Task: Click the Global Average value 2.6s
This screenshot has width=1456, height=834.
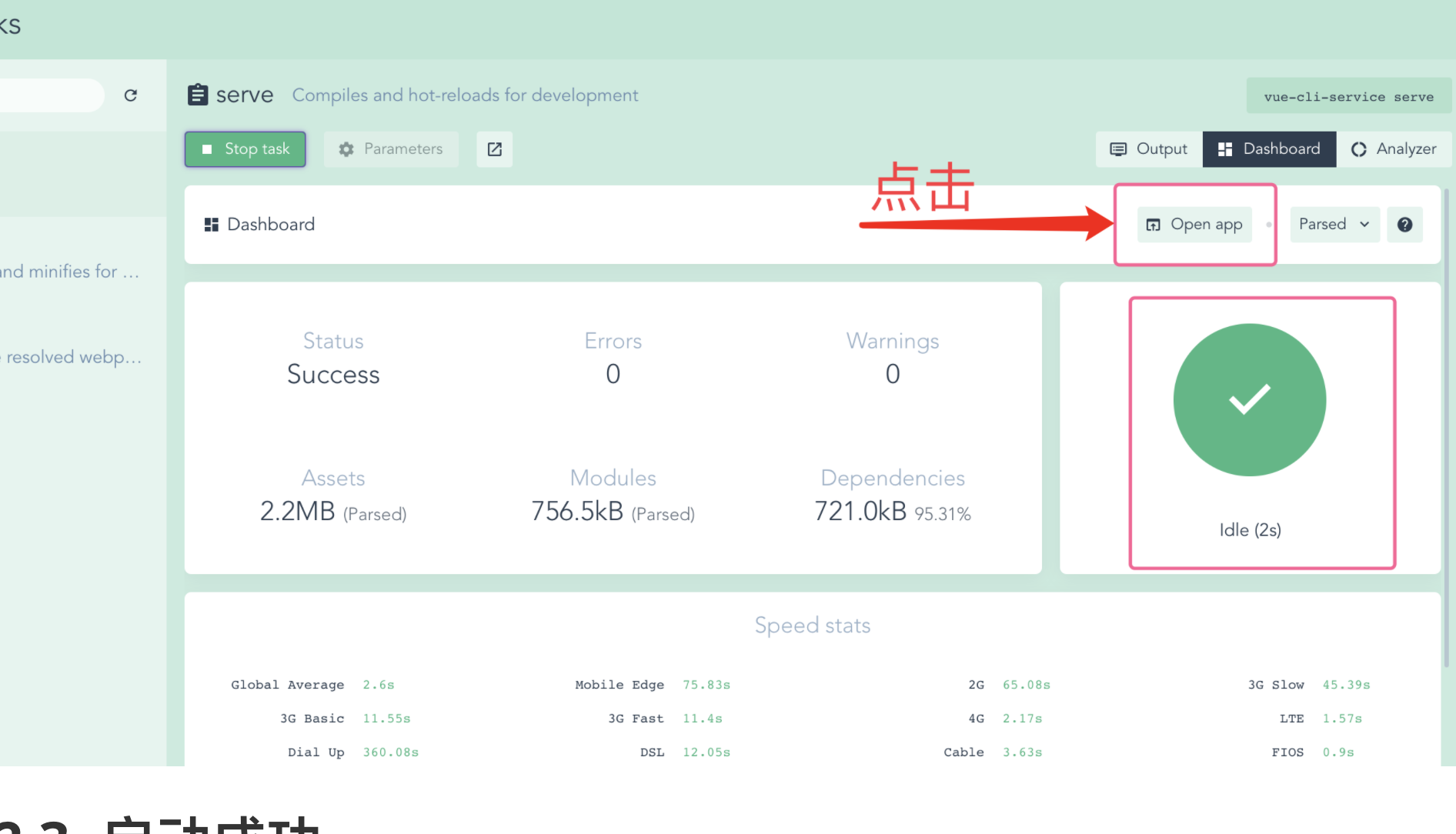Action: (x=379, y=685)
